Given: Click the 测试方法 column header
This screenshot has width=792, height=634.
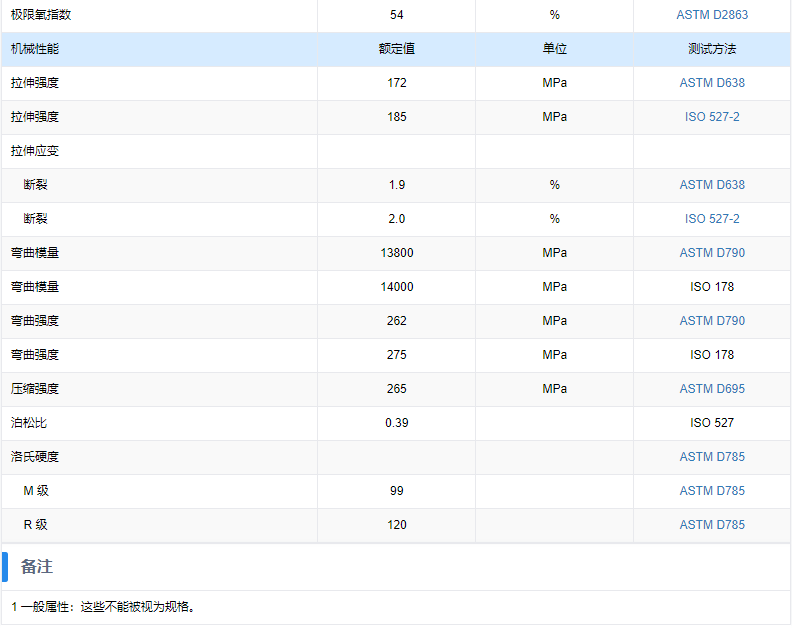Looking at the screenshot, I should coord(712,49).
